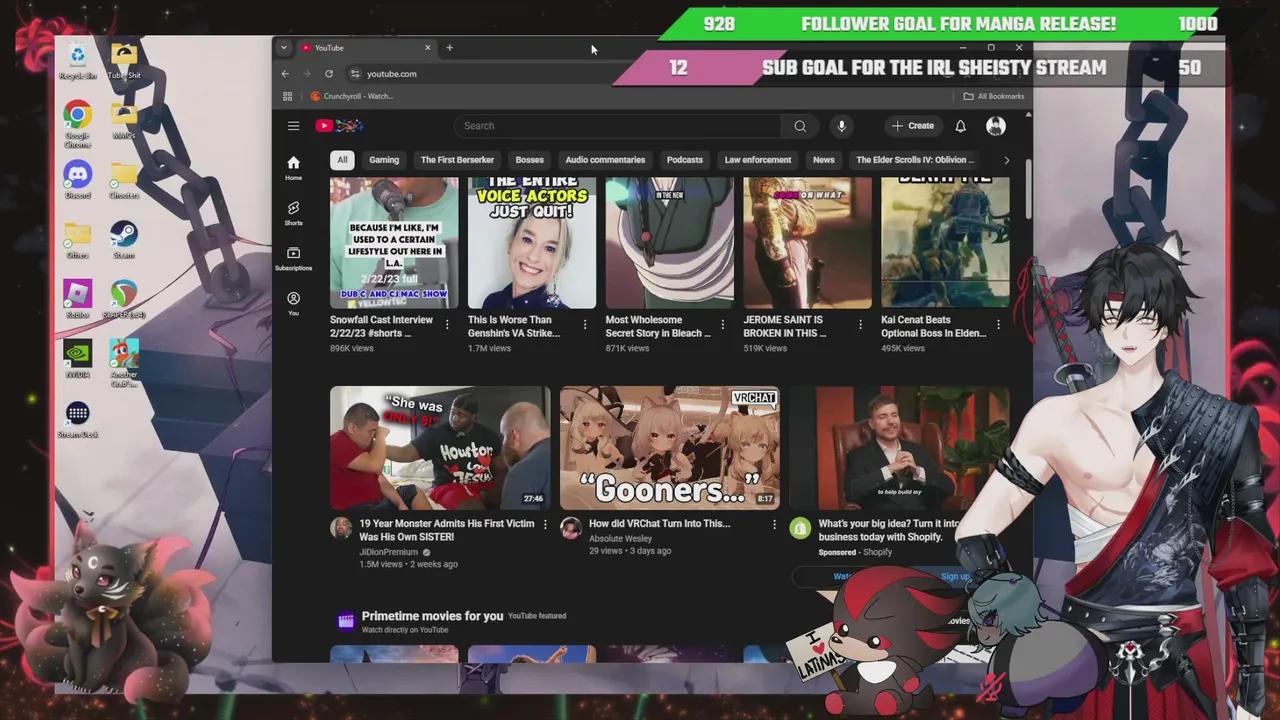Viewport: 1280px width, 720px height.
Task: Click inside the YouTube search field
Action: (617, 126)
